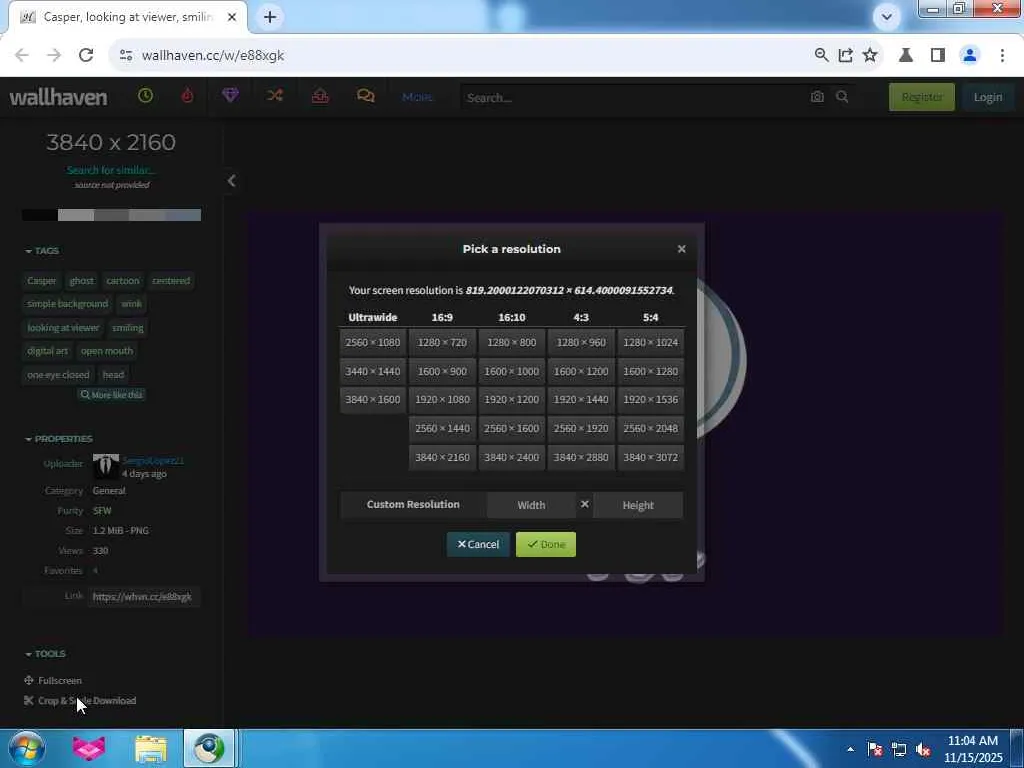Screen dimensions: 1024x768
Task: Click the Register button
Action: 921,97
